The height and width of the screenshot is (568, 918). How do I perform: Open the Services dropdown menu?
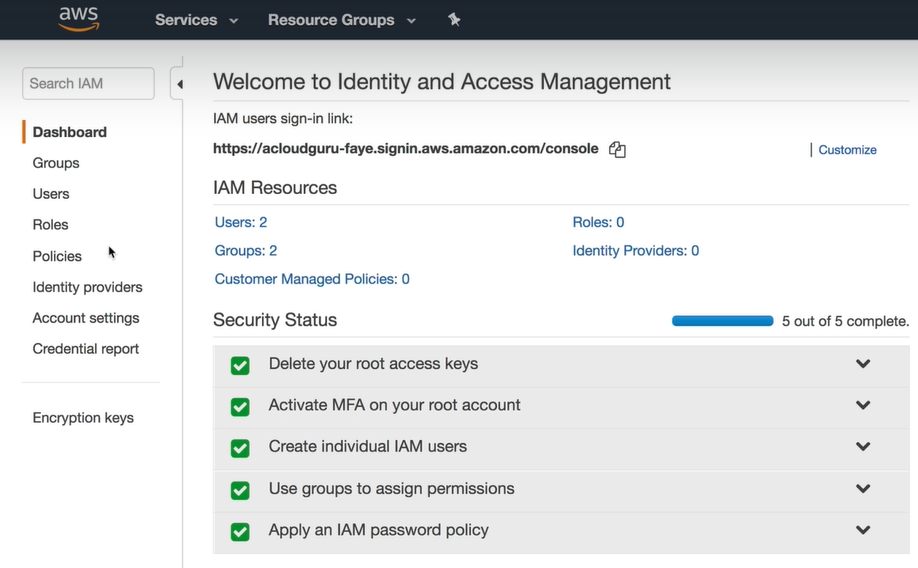[196, 20]
